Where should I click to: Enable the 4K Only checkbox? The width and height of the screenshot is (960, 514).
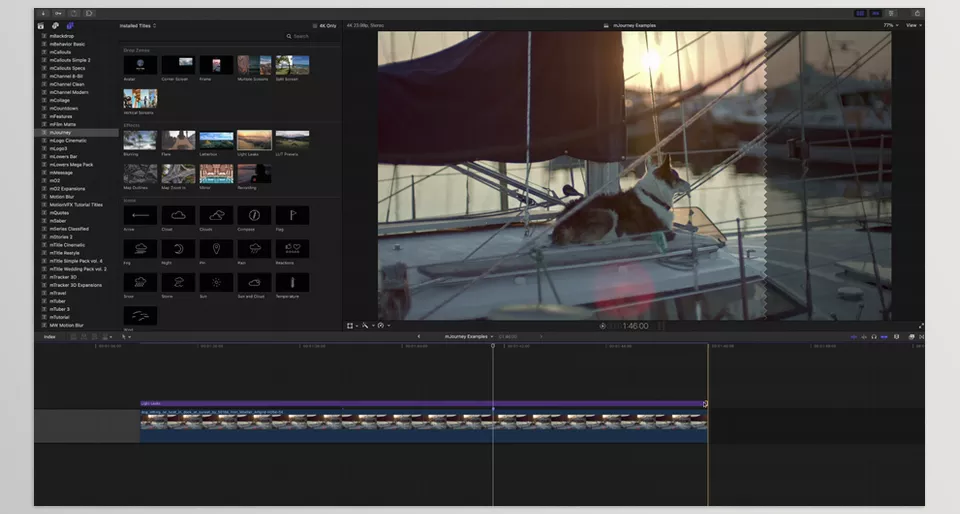[x=315, y=26]
